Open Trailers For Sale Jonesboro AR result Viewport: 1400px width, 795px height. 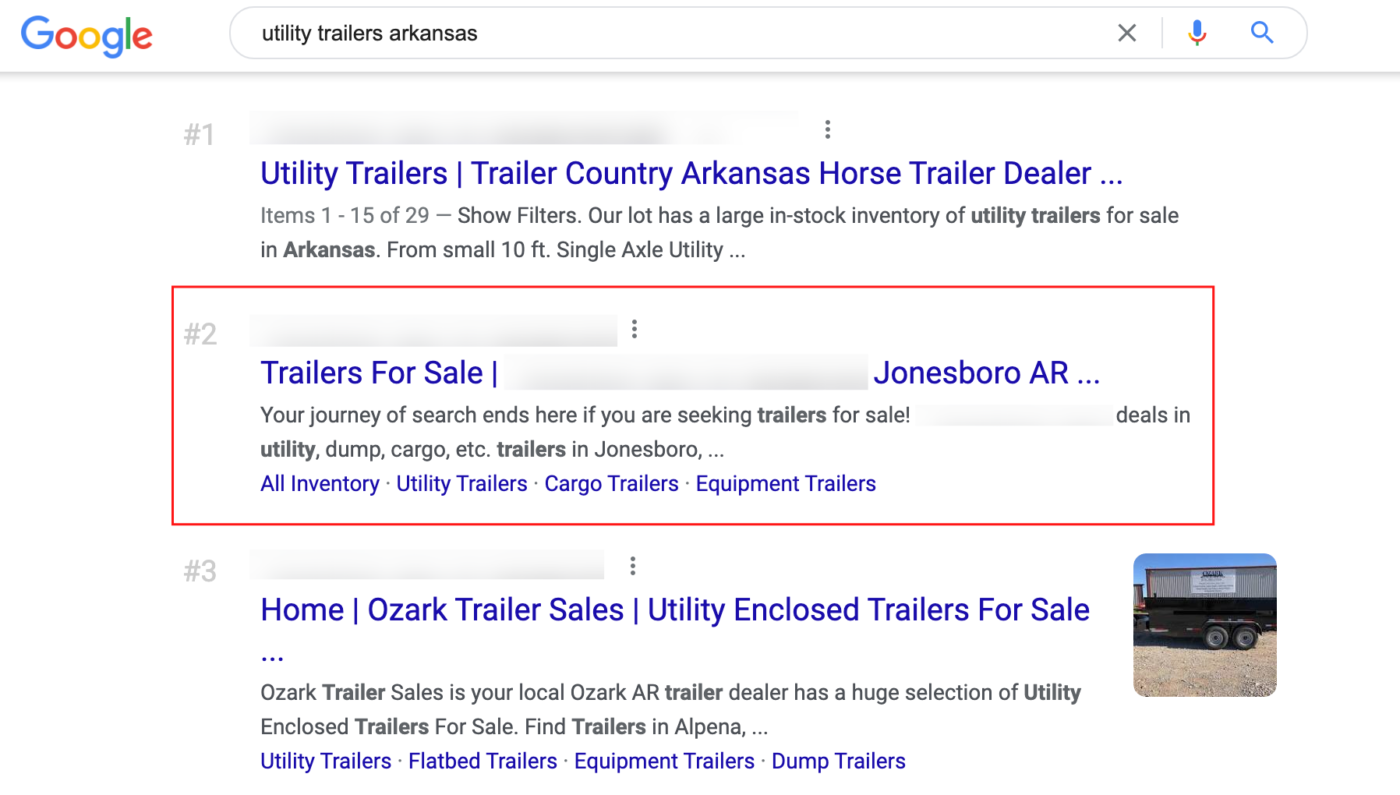(680, 373)
